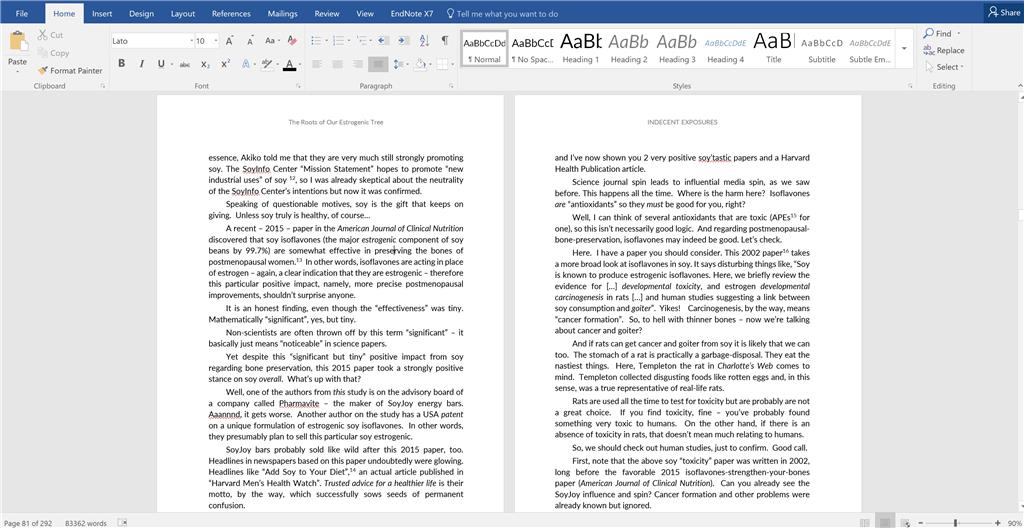Screen dimensions: 1024x528
Task: Click the zoom slider handle
Action: (x=955, y=523)
